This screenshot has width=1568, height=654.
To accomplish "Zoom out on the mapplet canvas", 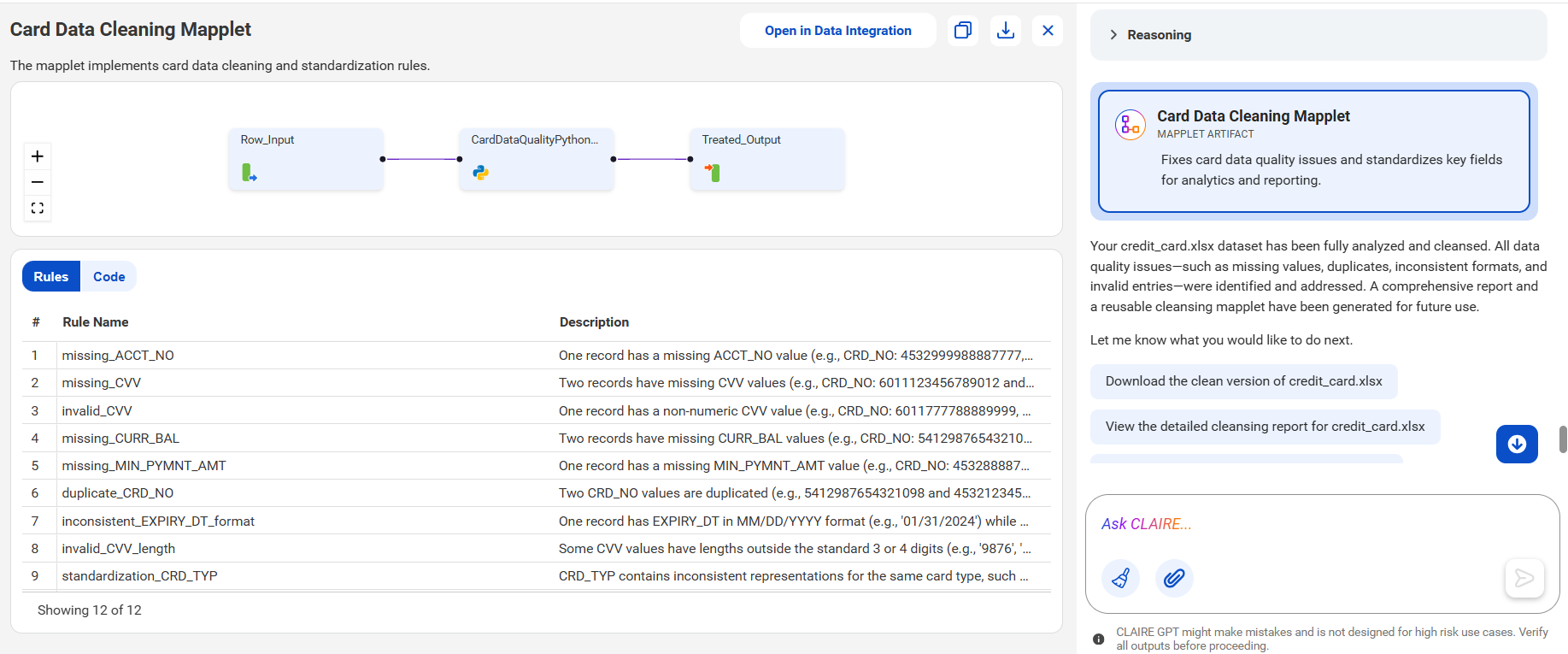I will coord(38,182).
